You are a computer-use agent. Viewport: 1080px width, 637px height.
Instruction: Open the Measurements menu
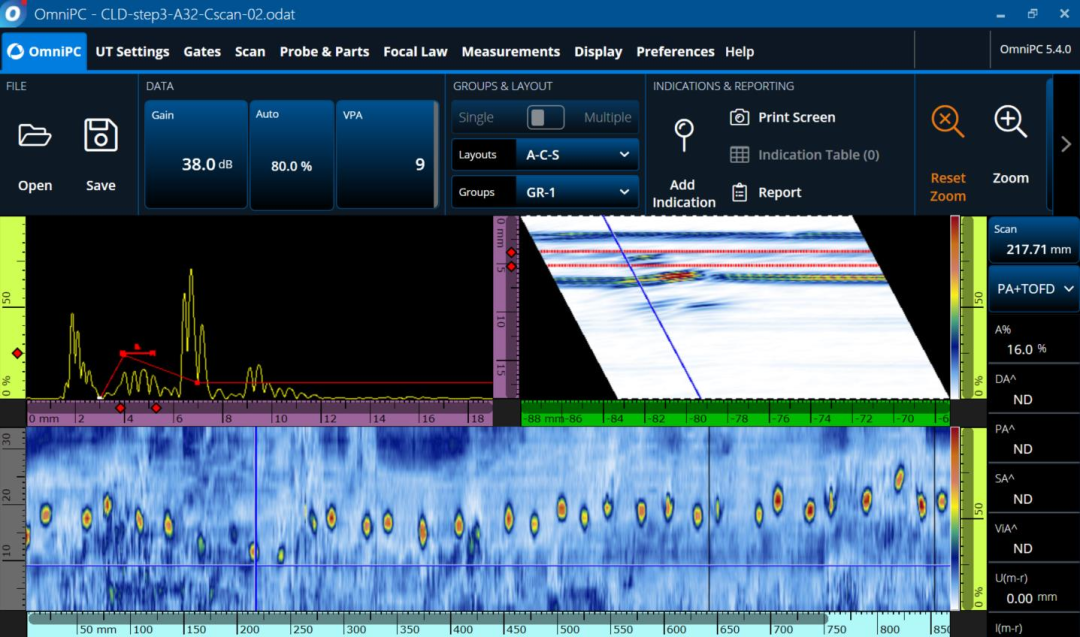point(510,52)
